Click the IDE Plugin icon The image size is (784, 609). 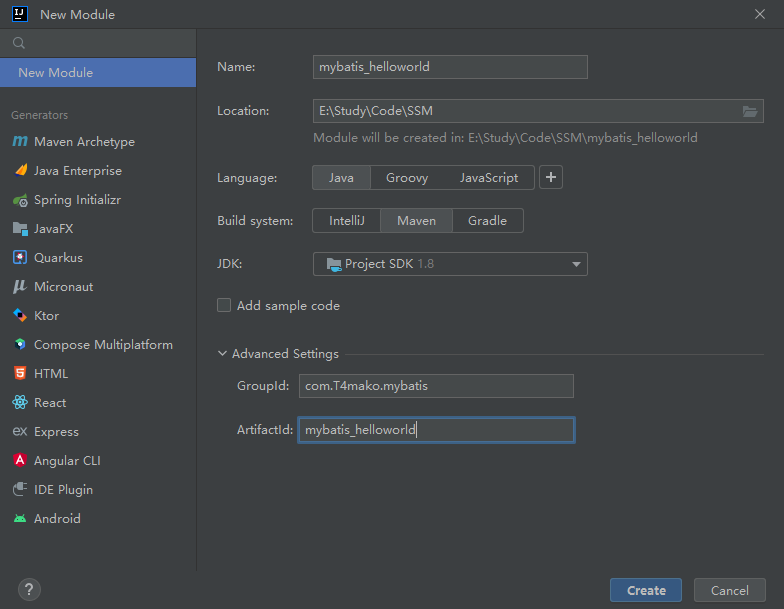[20, 489]
